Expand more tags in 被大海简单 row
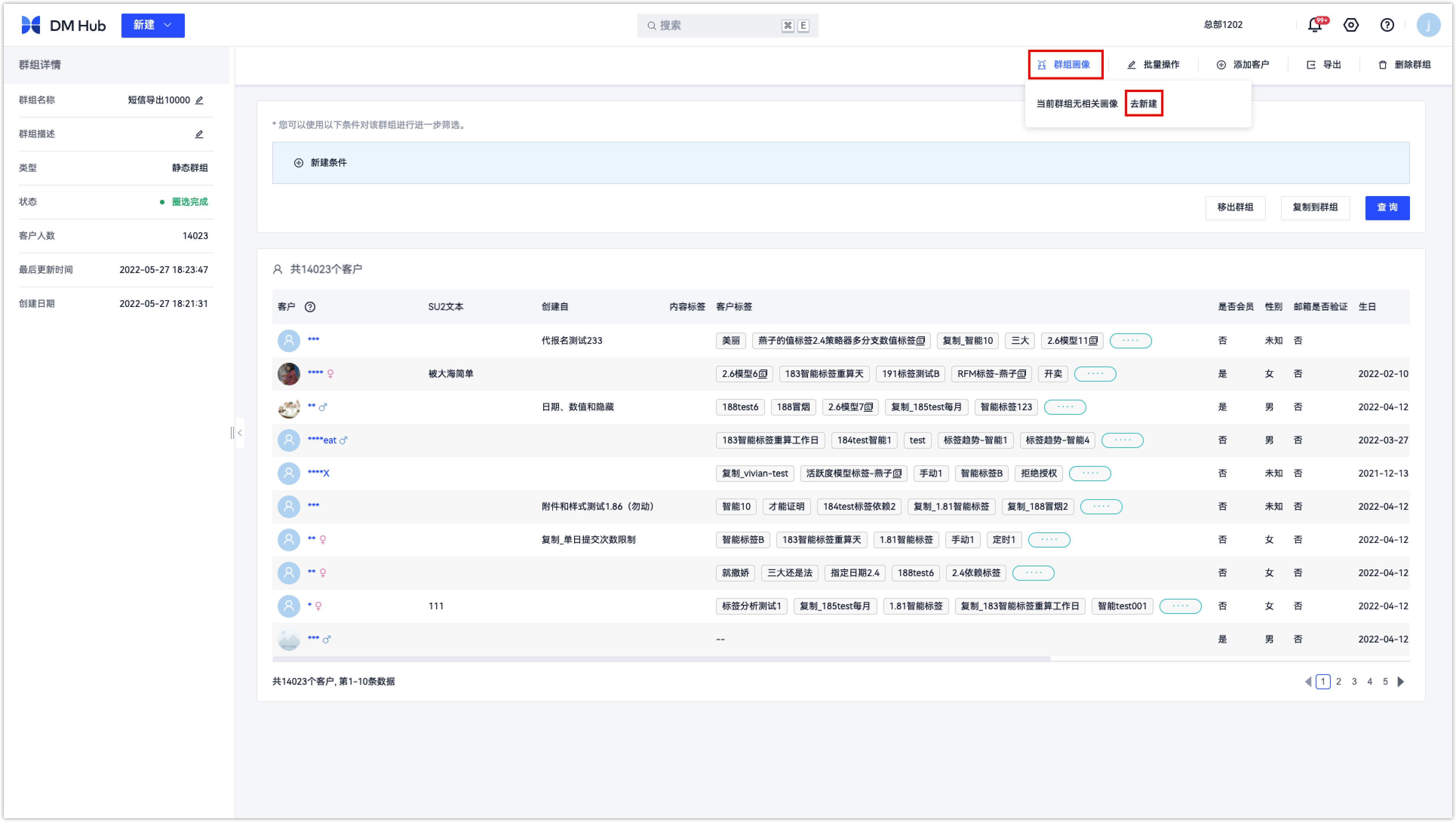Screen dimensions: 1456x822 [1095, 374]
